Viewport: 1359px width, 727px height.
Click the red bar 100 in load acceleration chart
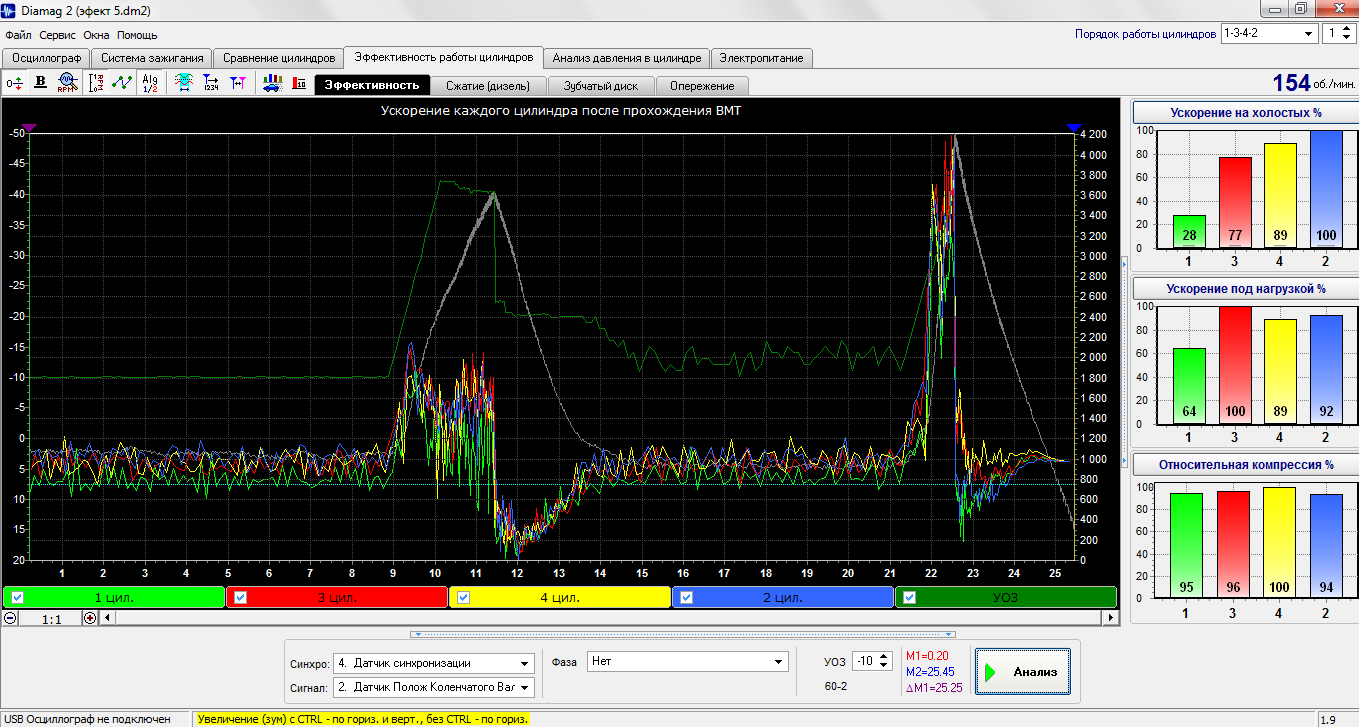click(1235, 365)
